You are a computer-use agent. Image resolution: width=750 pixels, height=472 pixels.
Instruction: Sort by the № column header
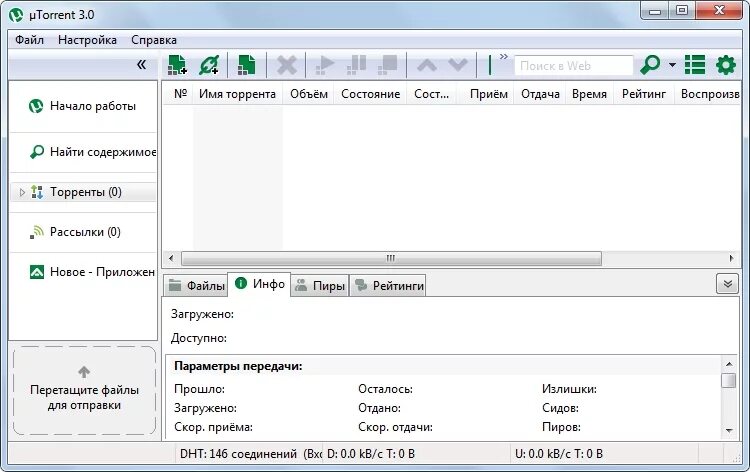coord(180,94)
